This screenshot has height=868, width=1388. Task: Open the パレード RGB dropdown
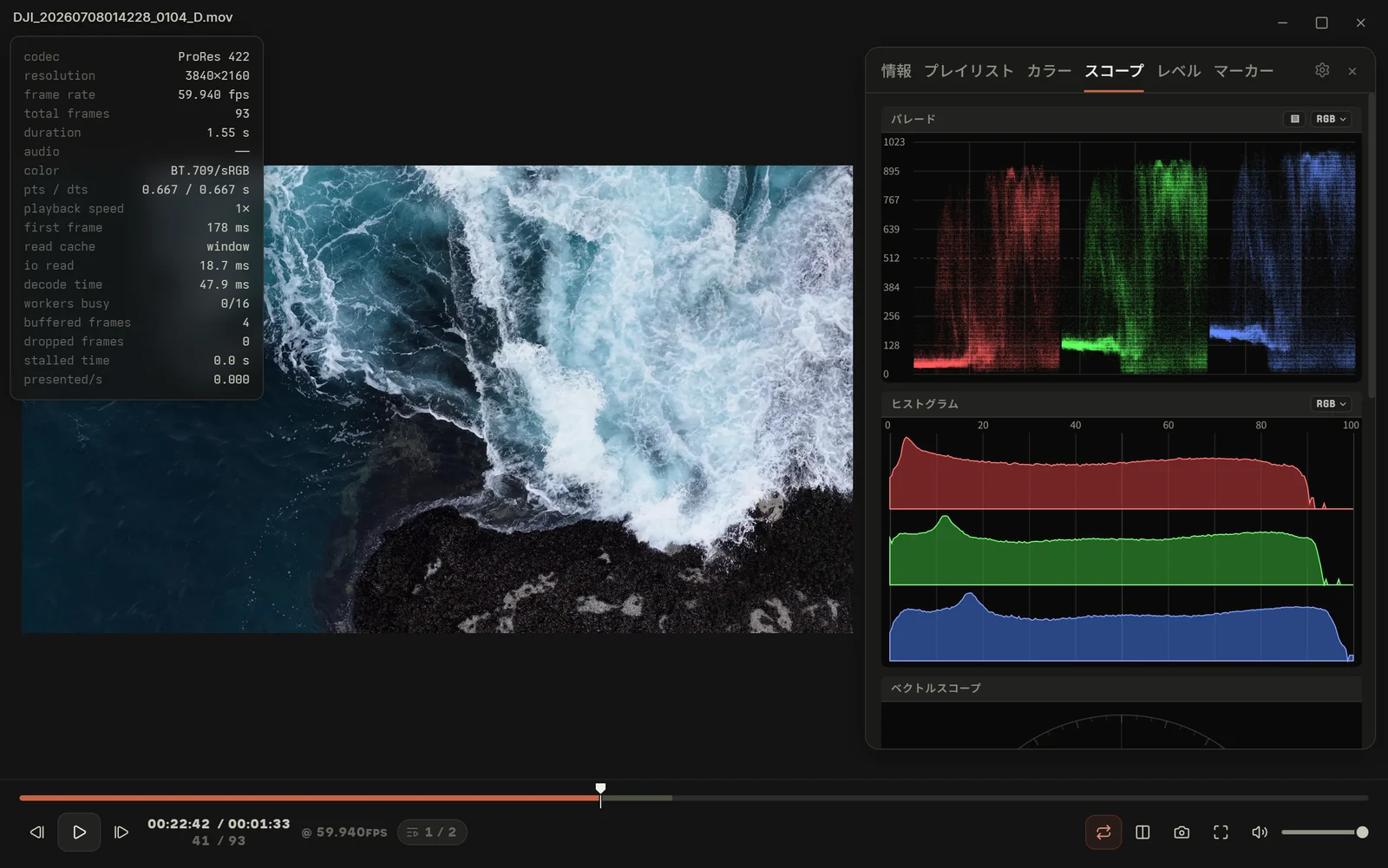coord(1331,119)
